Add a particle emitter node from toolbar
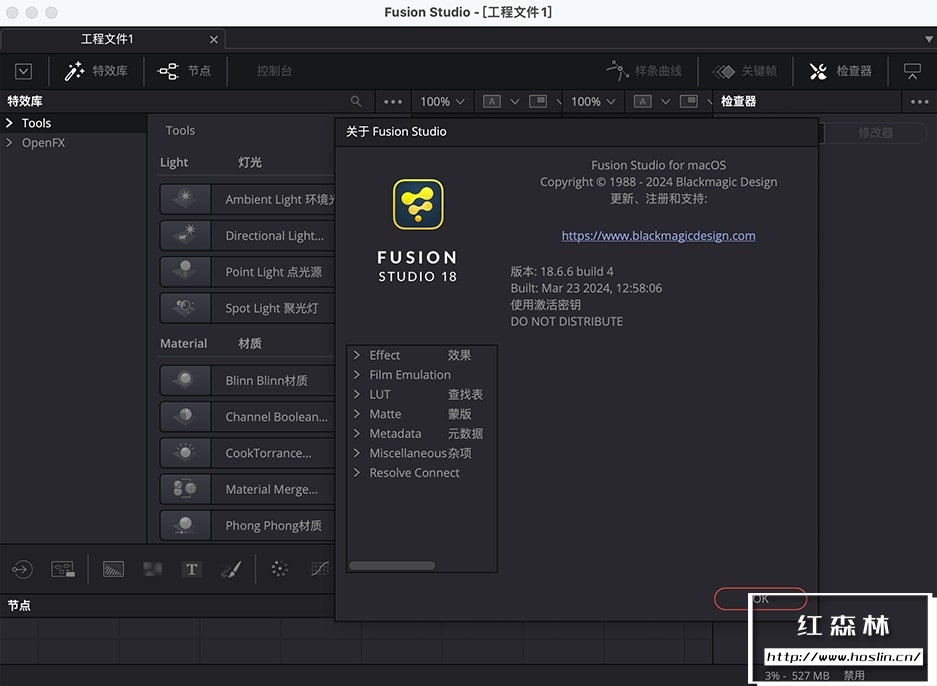Viewport: 937px width, 686px height. pos(279,569)
